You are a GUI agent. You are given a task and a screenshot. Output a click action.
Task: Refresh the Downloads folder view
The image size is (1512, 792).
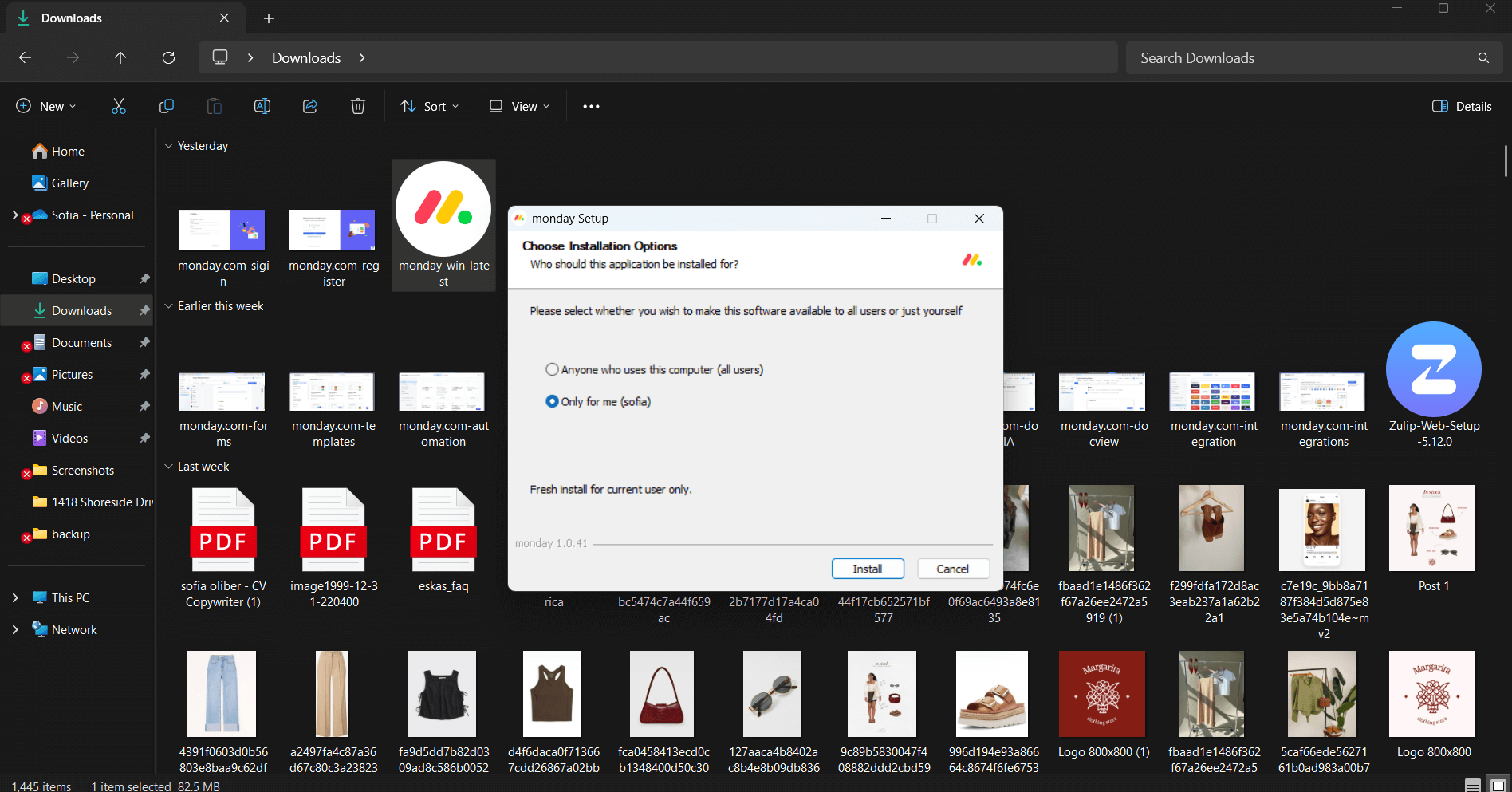(x=168, y=57)
